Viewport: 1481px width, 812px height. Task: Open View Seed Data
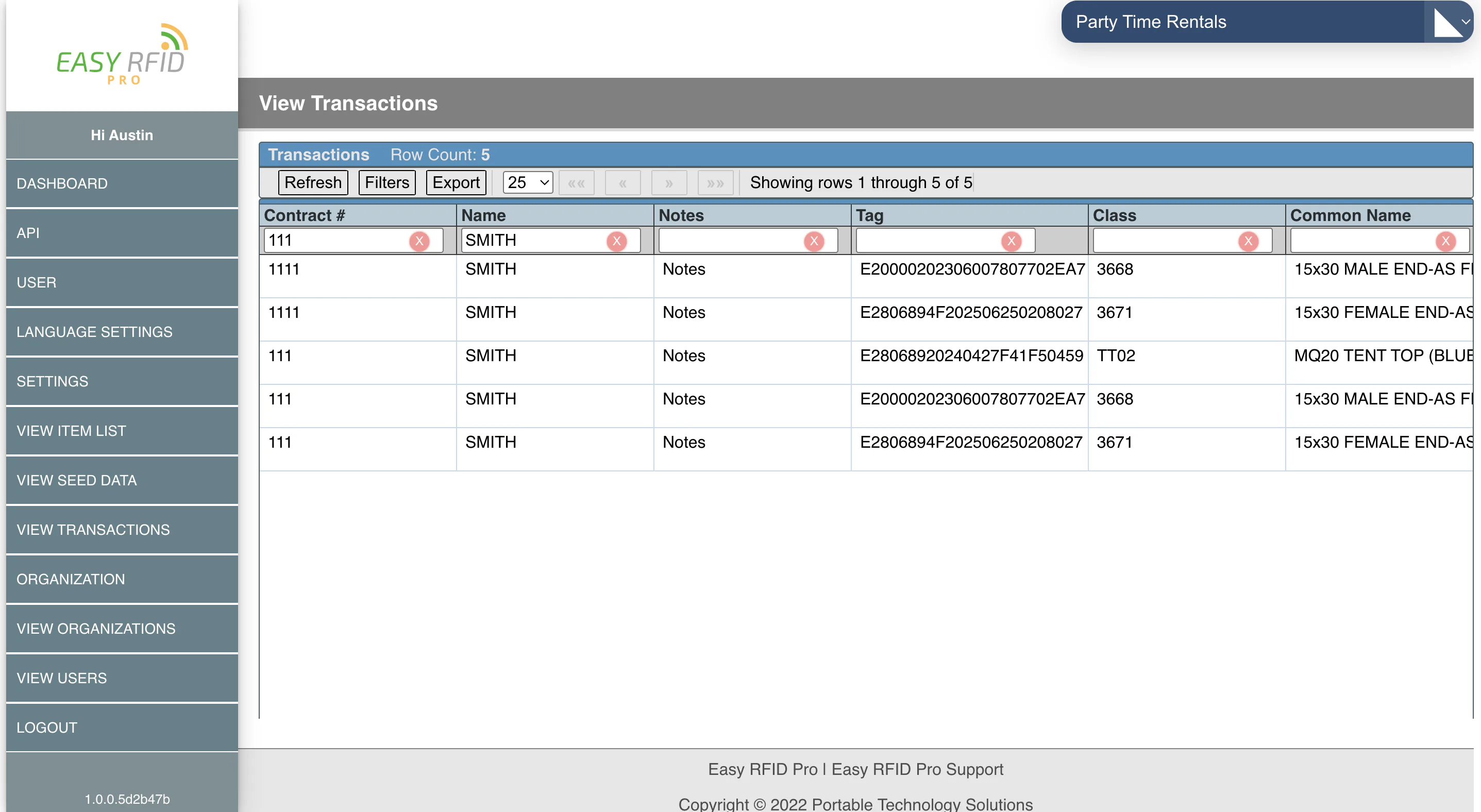(x=122, y=480)
